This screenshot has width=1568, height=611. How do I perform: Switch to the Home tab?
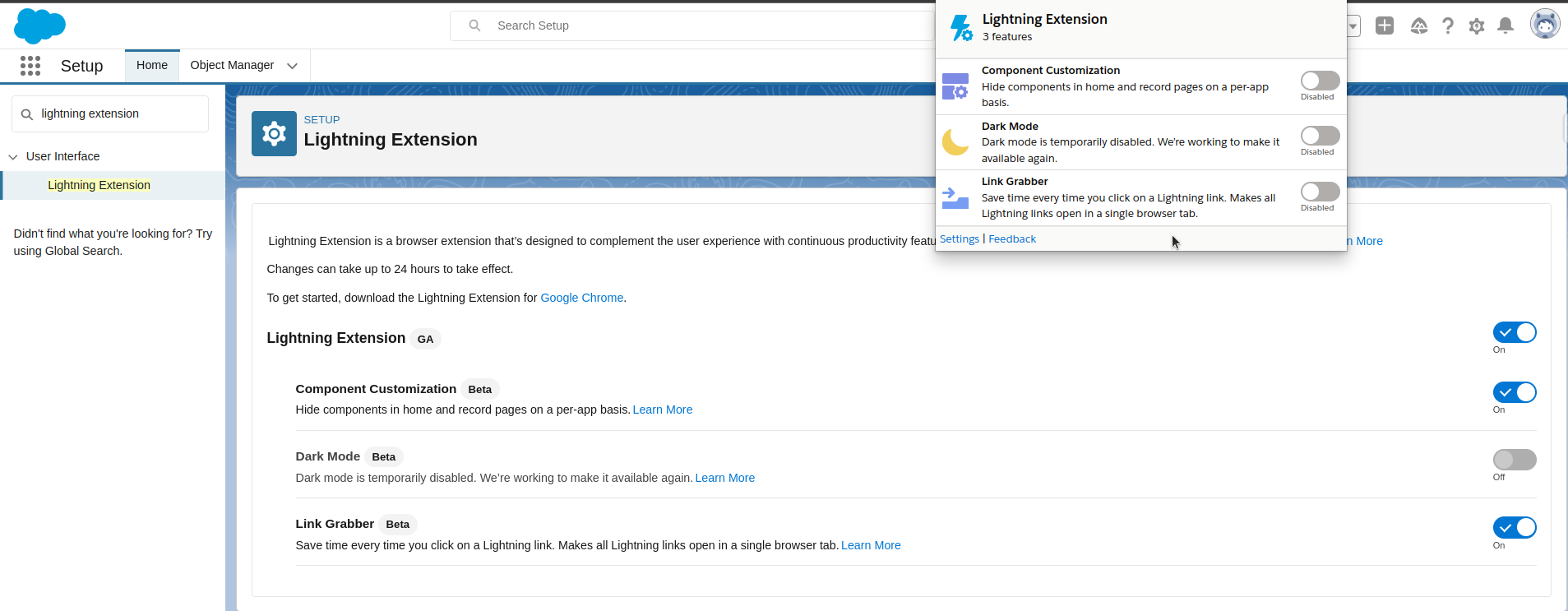pyautogui.click(x=152, y=65)
